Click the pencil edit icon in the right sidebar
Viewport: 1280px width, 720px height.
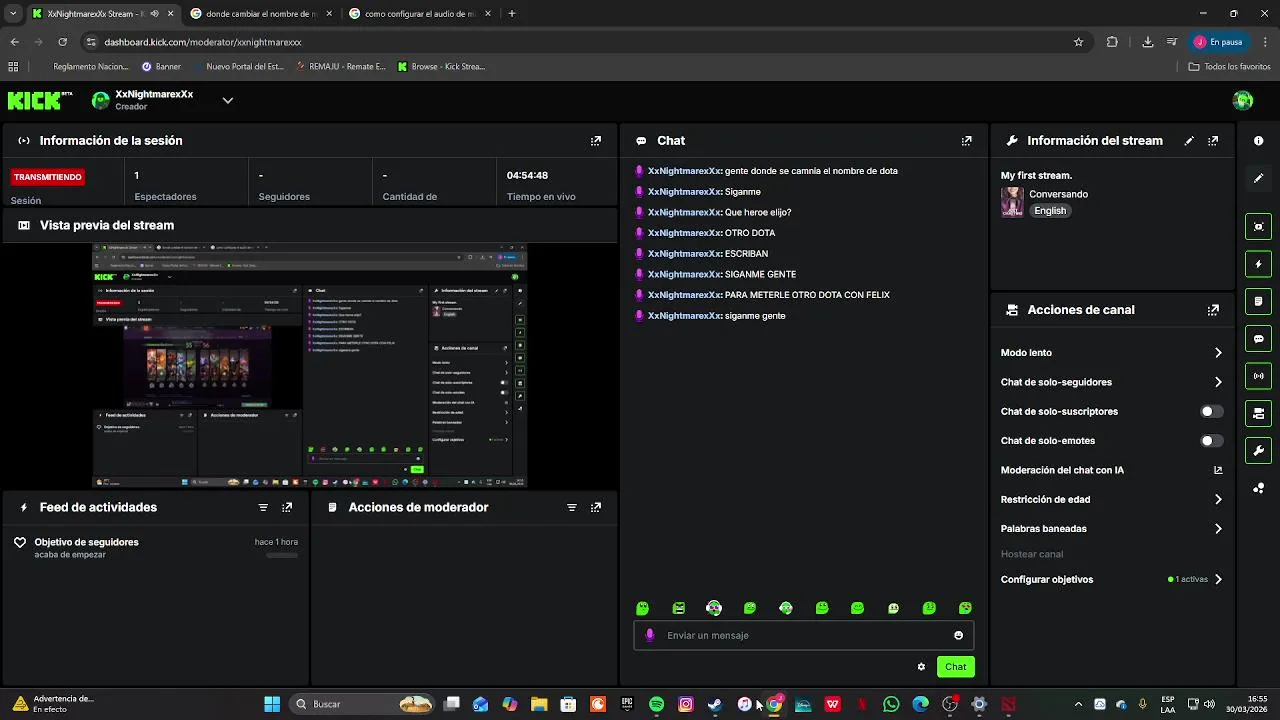[1258, 178]
